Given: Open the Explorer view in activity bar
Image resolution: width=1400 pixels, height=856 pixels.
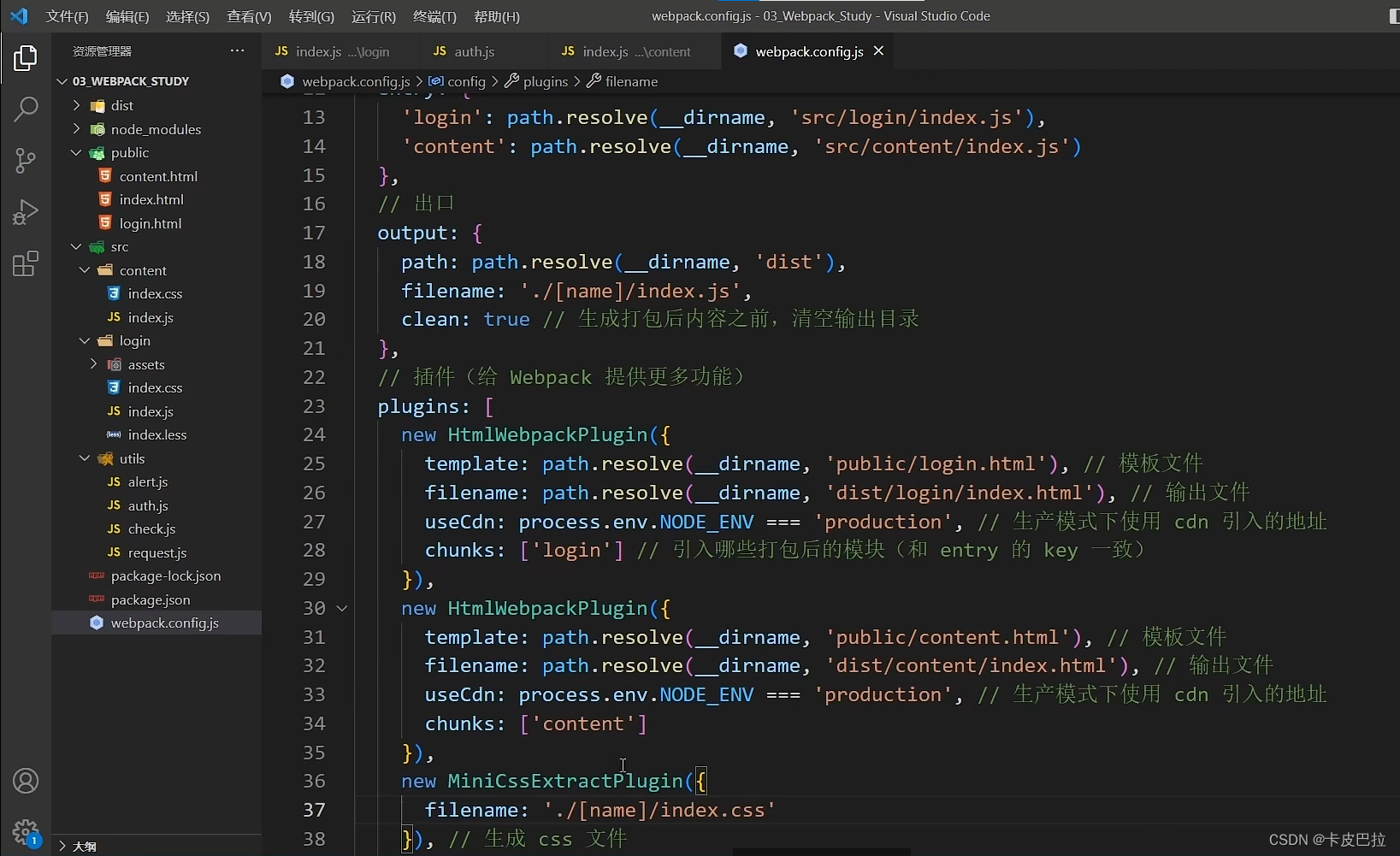Looking at the screenshot, I should (x=26, y=57).
